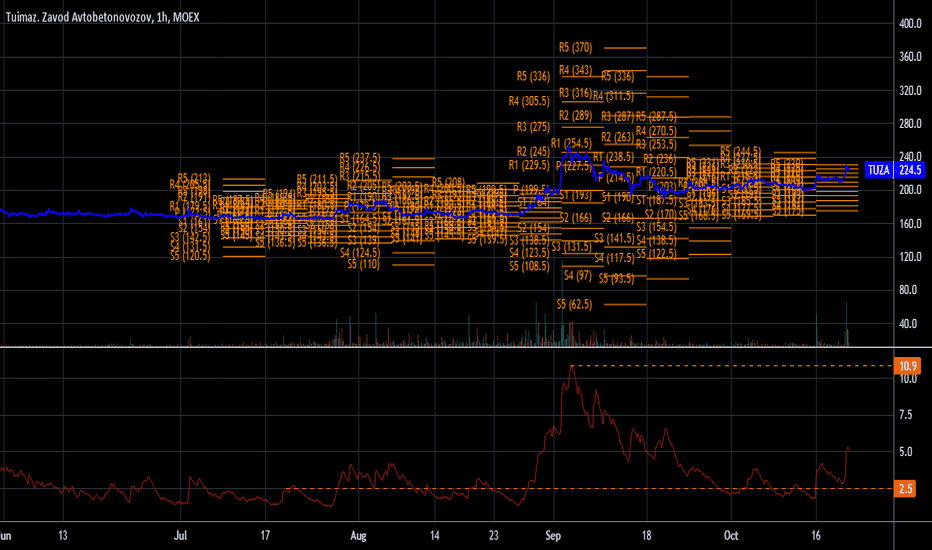Select the R2 (263) pivot label

(617, 137)
